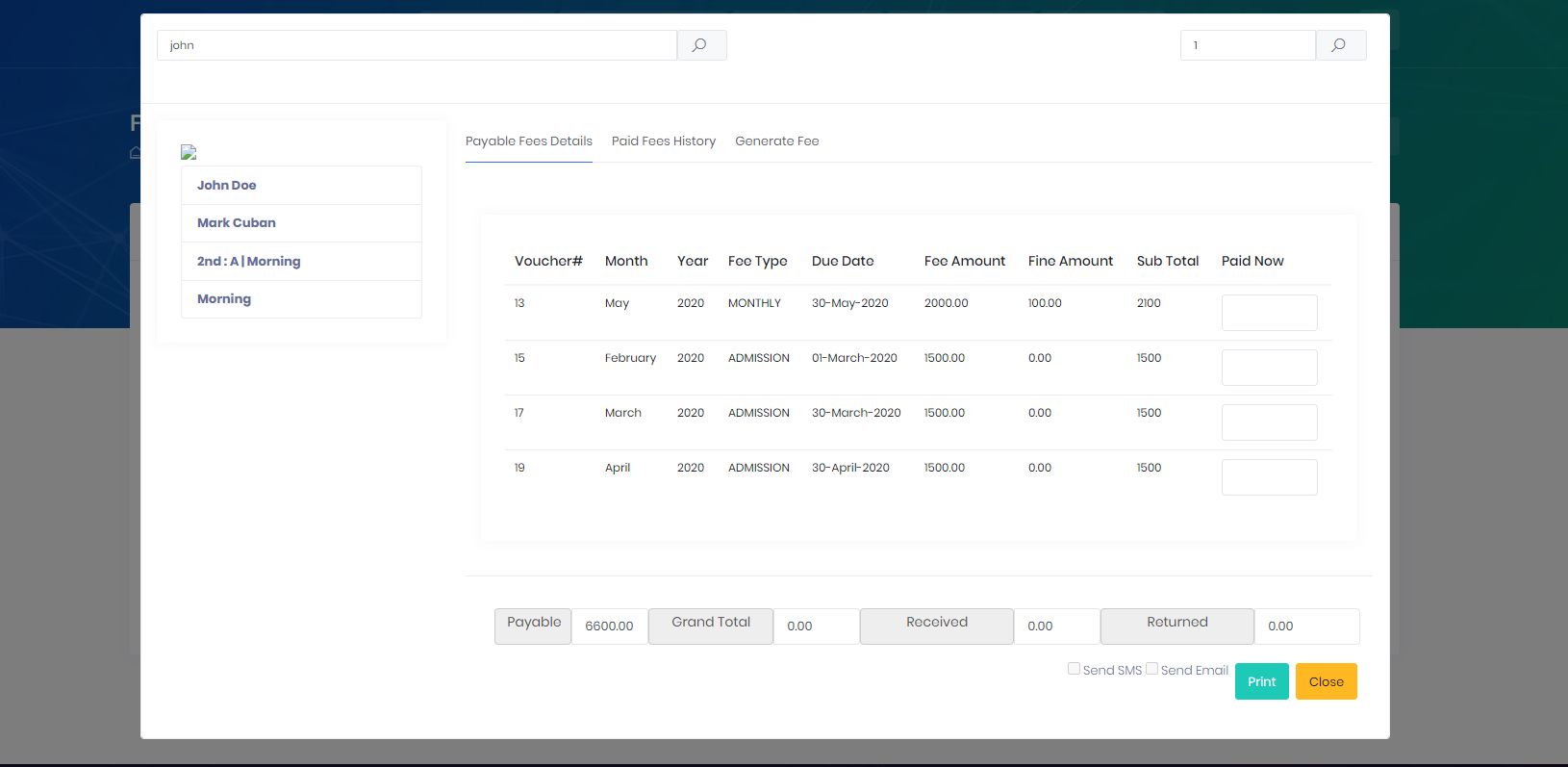This screenshot has width=1568, height=767.
Task: Click the Voucher# column header
Action: pyautogui.click(x=548, y=261)
